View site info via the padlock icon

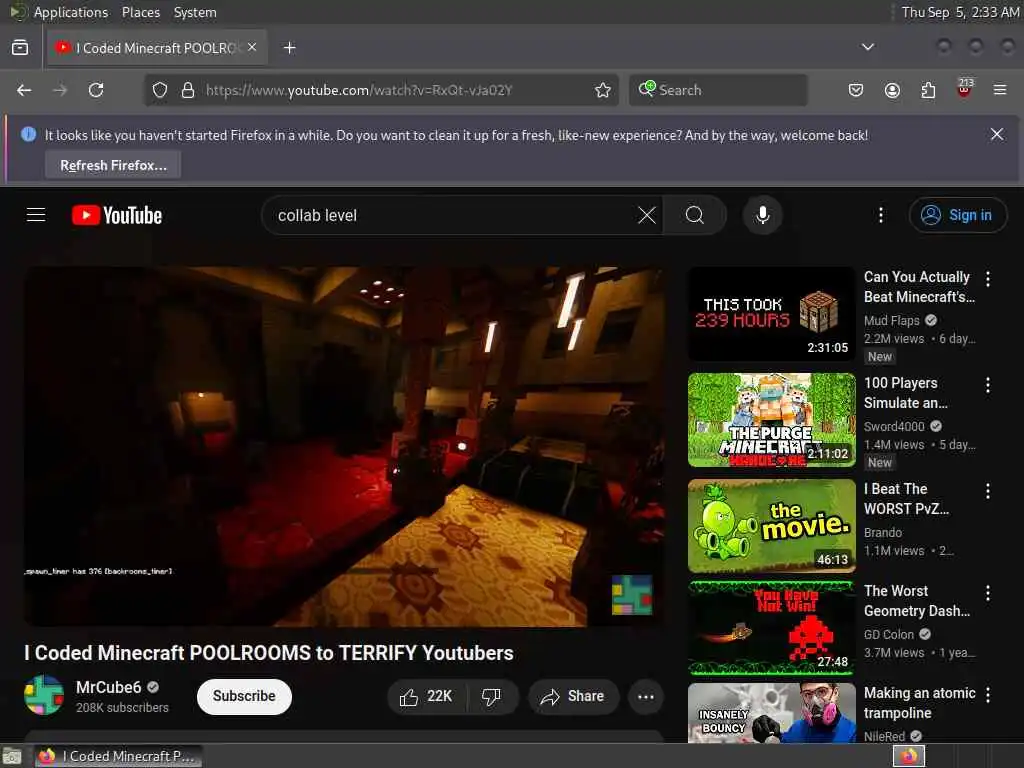click(x=188, y=90)
